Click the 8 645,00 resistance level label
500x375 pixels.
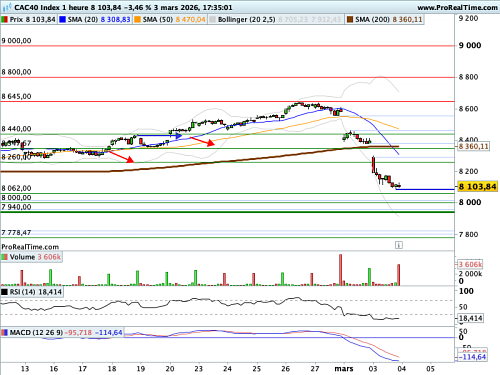pos(16,96)
